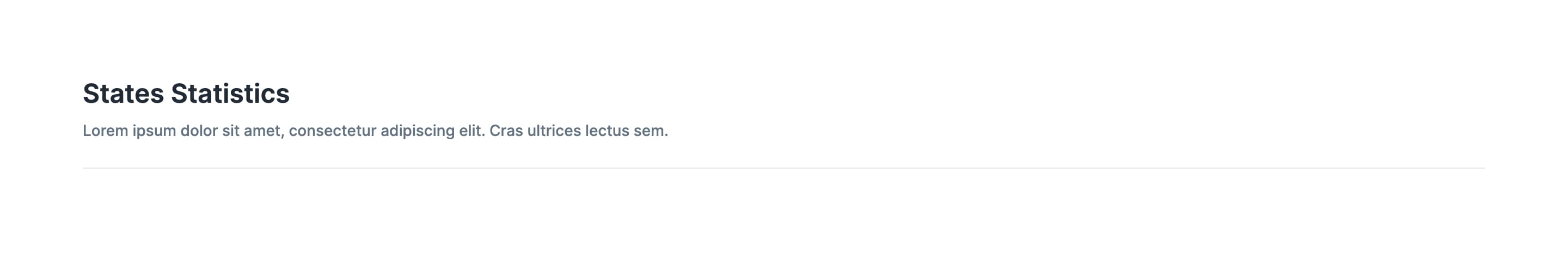
Task: Click the word "dolor" in the description
Action: coord(198,131)
